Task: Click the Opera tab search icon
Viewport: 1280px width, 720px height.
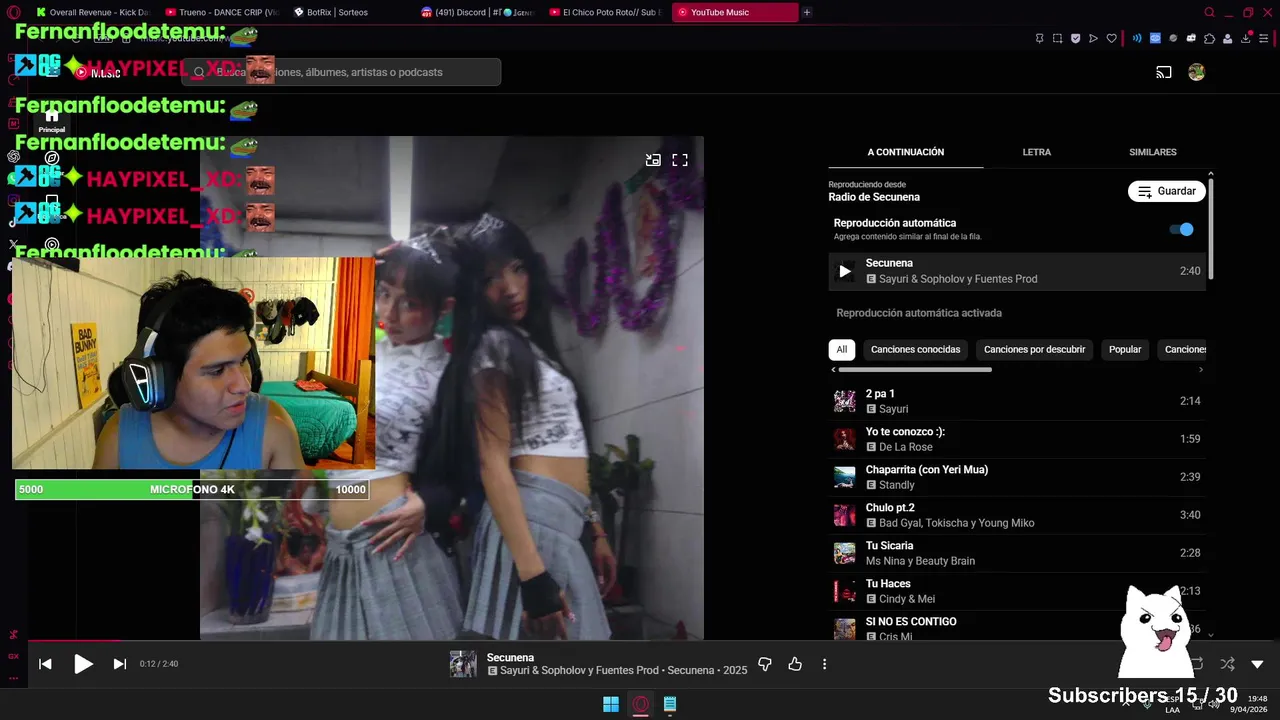Action: click(x=1209, y=12)
